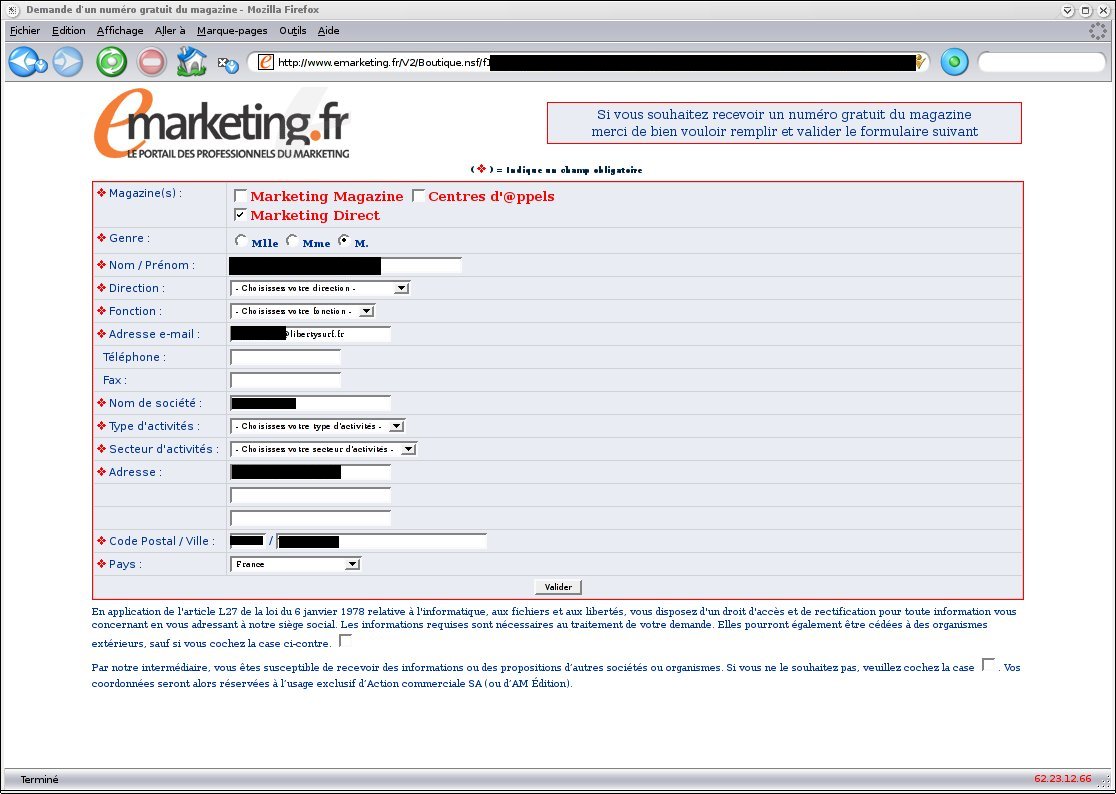Image resolution: width=1116 pixels, height=794 pixels.
Task: Minimize the Firefox window
Action: tap(1068, 10)
